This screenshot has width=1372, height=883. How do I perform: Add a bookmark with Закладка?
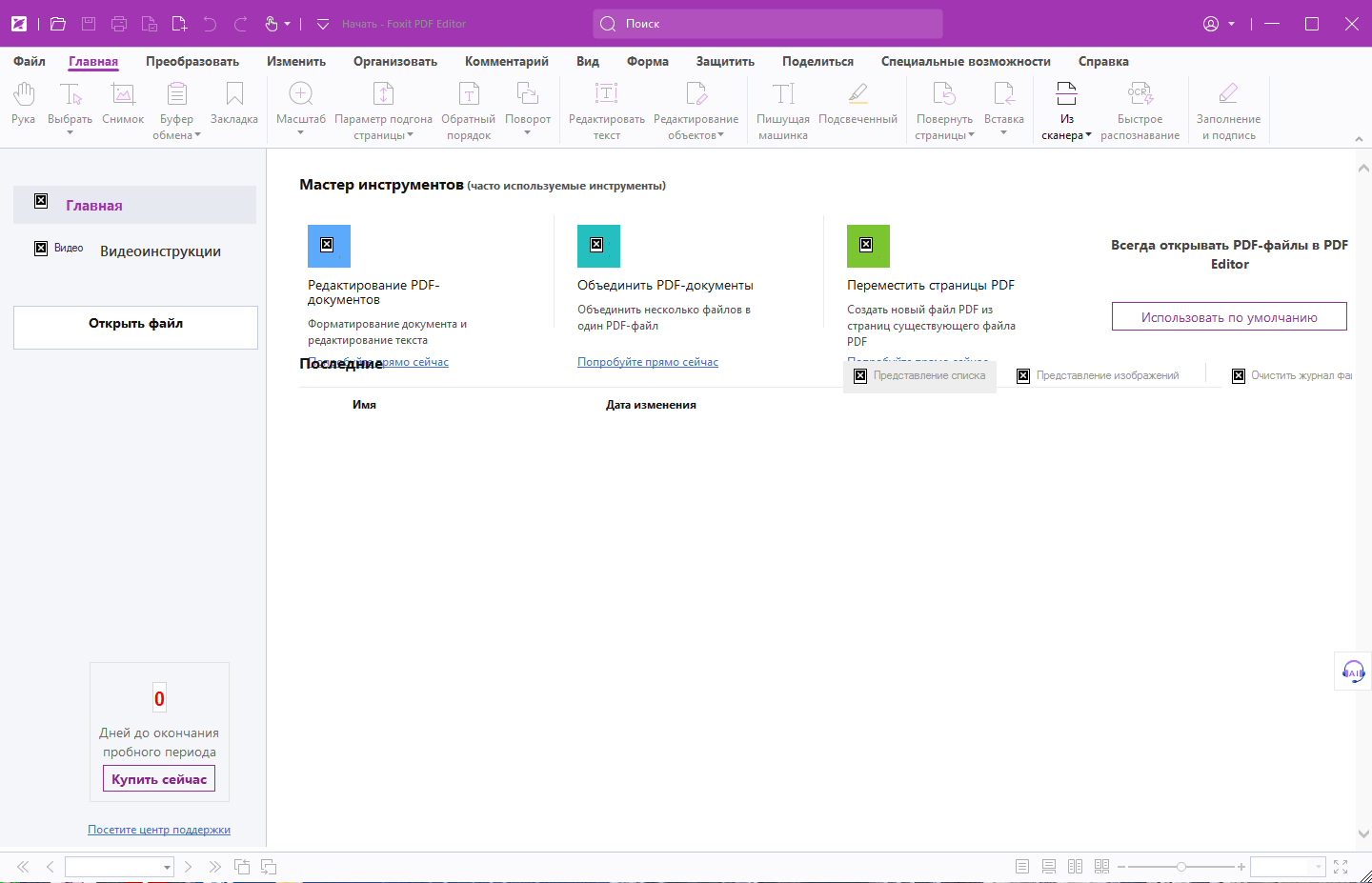[x=234, y=104]
